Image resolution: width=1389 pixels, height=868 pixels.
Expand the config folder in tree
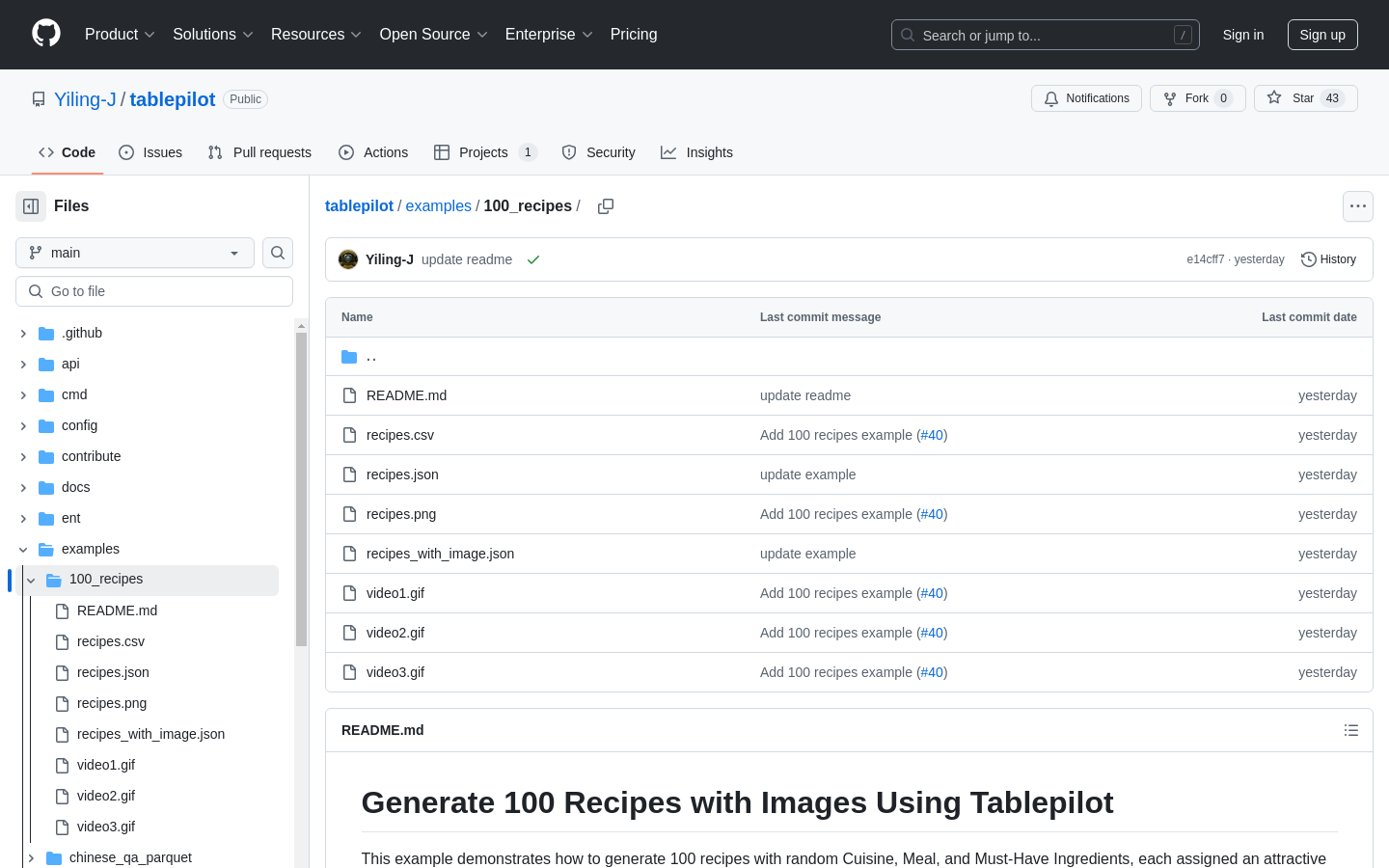tap(23, 425)
